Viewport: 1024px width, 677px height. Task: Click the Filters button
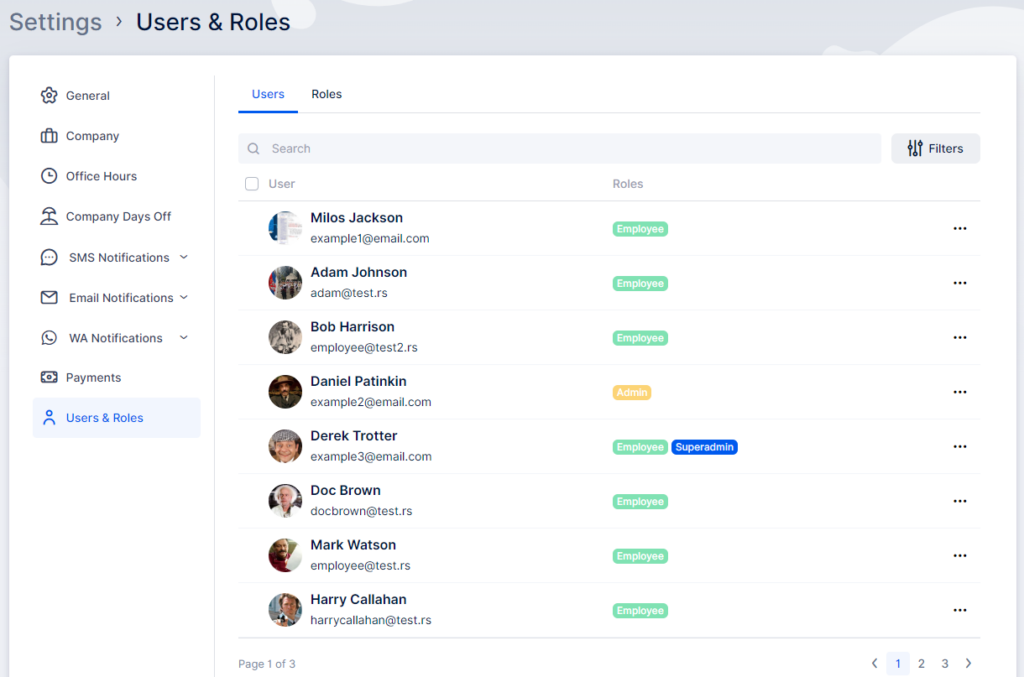point(935,148)
